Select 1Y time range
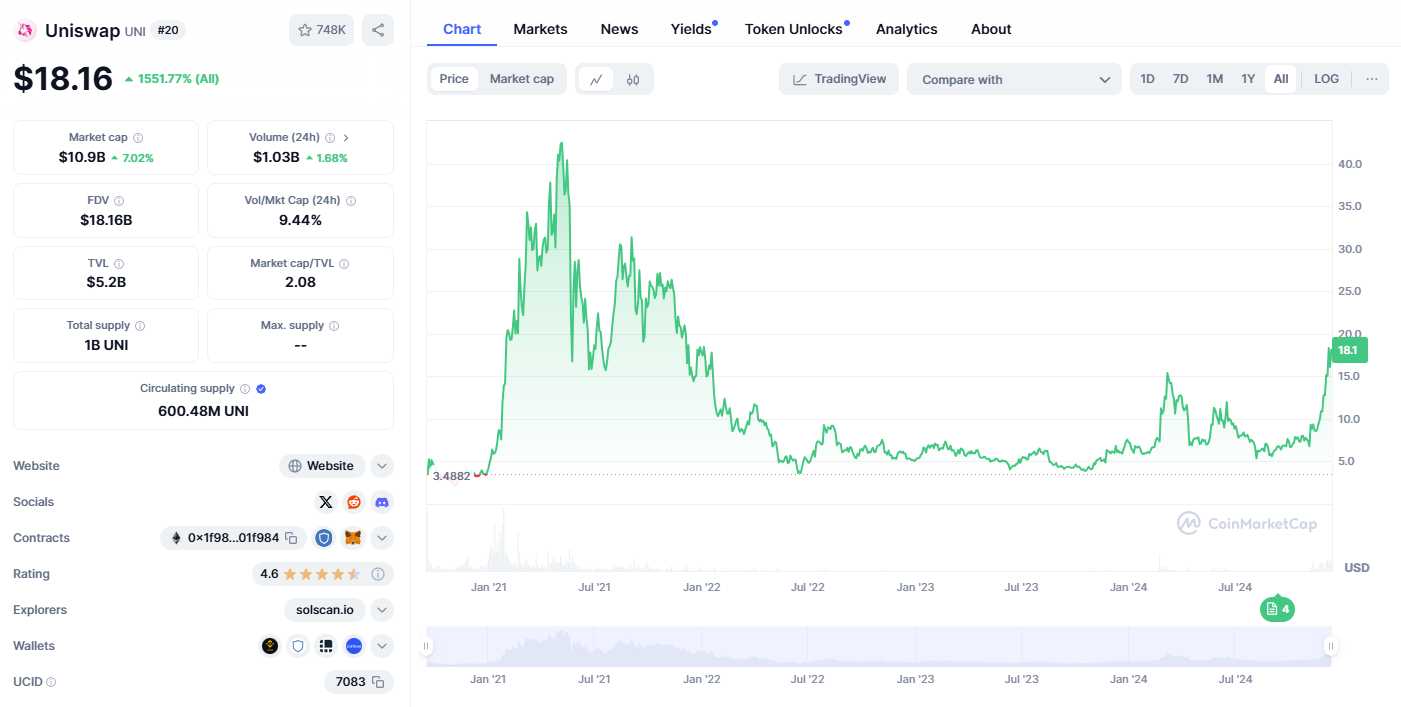 (1248, 79)
